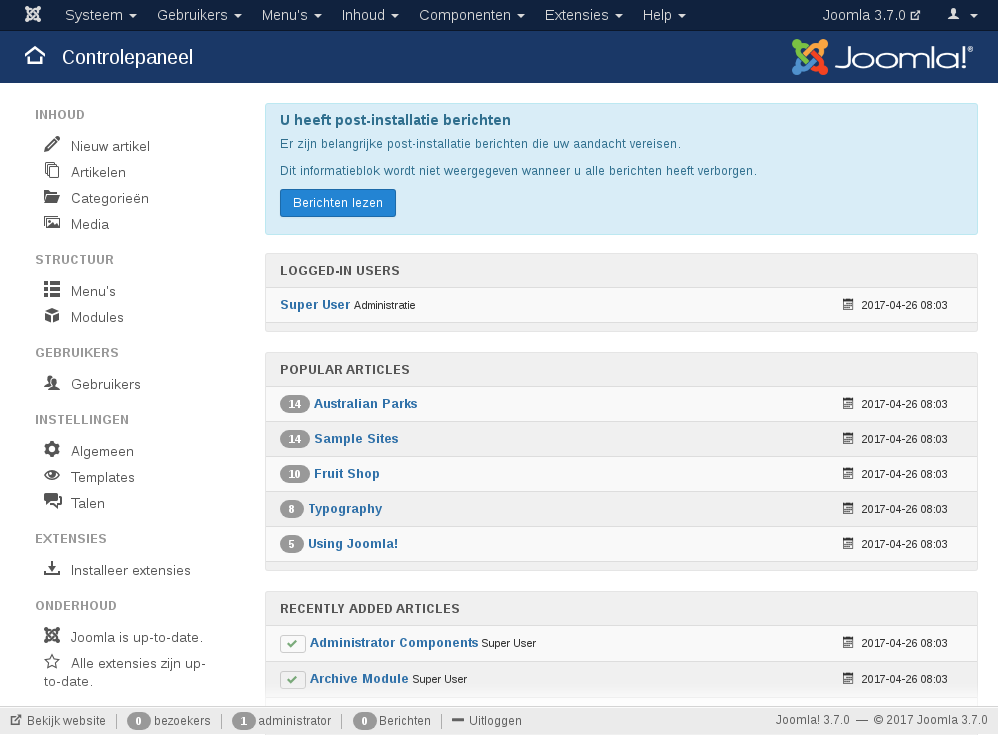
Task: Click Uitloggen in the status bar
Action: click(x=487, y=720)
